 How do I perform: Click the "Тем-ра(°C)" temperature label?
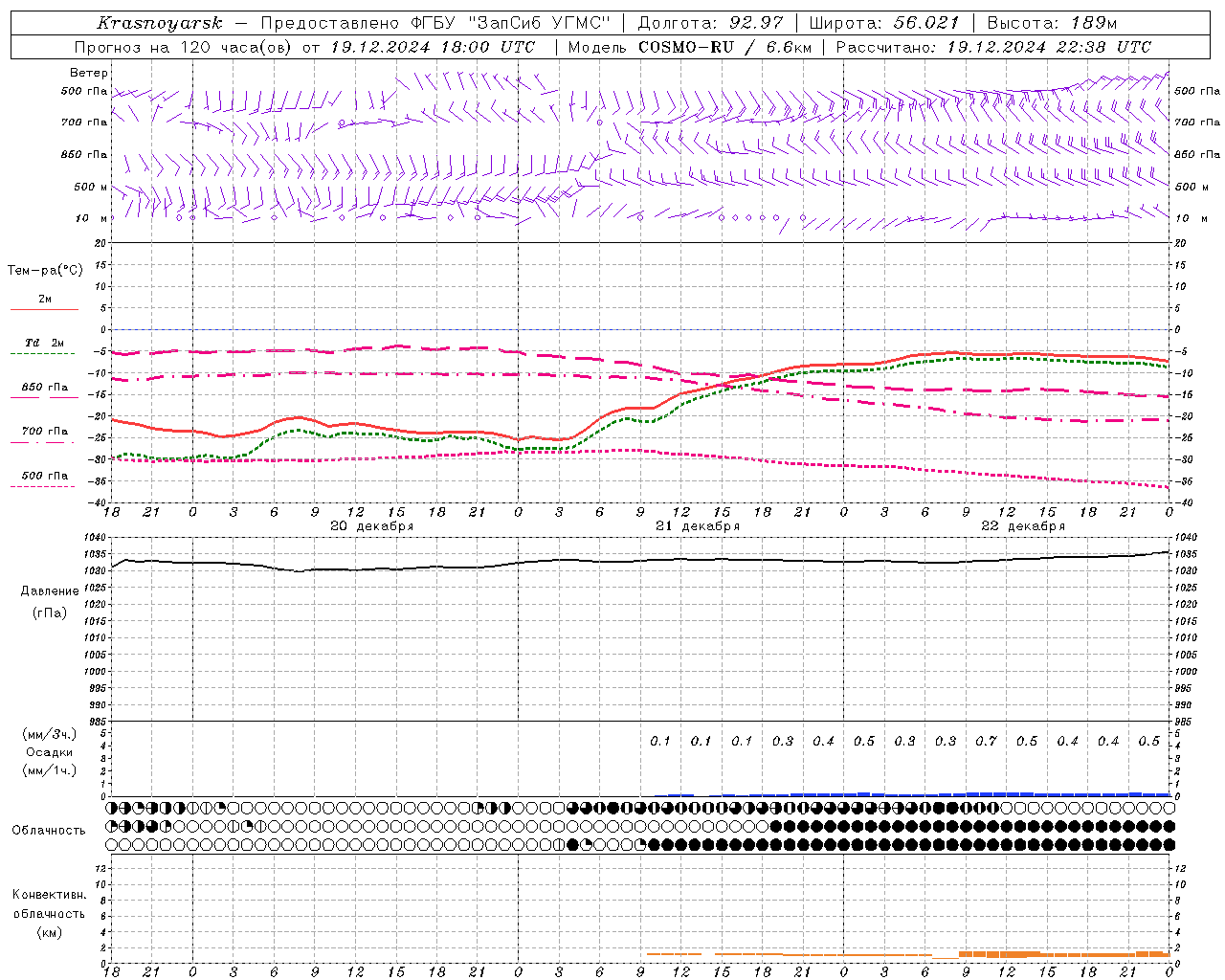[x=45, y=271]
